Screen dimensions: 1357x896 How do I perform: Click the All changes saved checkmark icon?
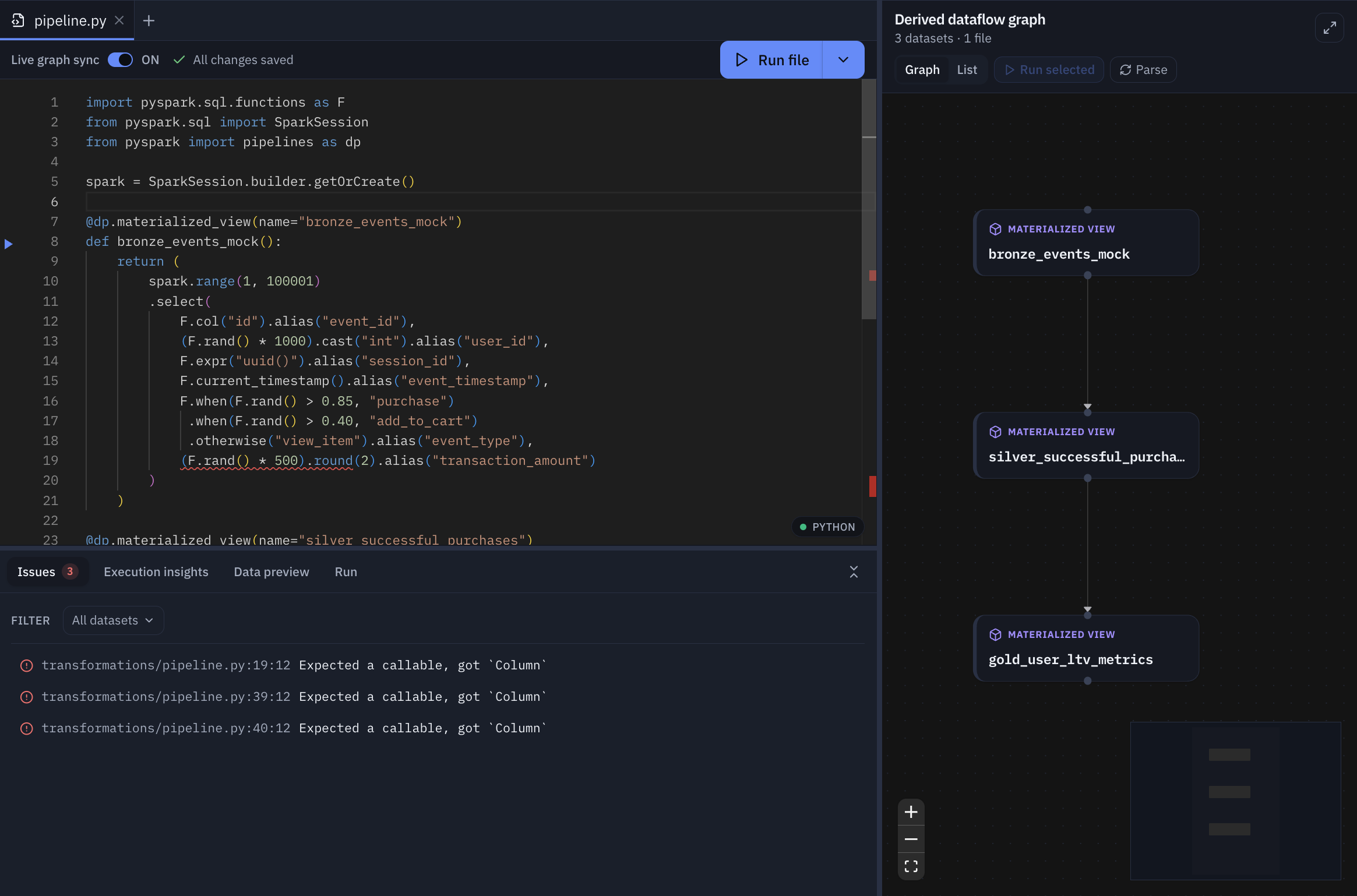(x=179, y=60)
